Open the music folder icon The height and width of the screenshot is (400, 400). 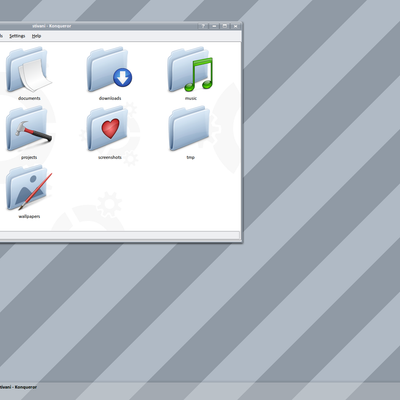point(190,70)
